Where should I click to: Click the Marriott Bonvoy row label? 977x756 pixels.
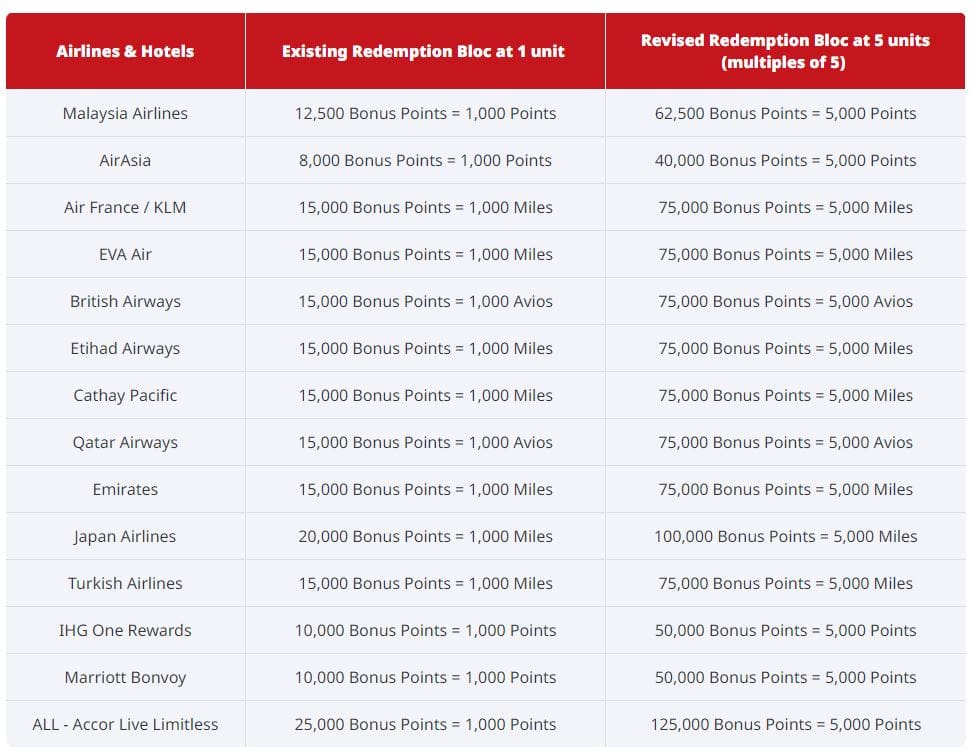pyautogui.click(x=124, y=677)
